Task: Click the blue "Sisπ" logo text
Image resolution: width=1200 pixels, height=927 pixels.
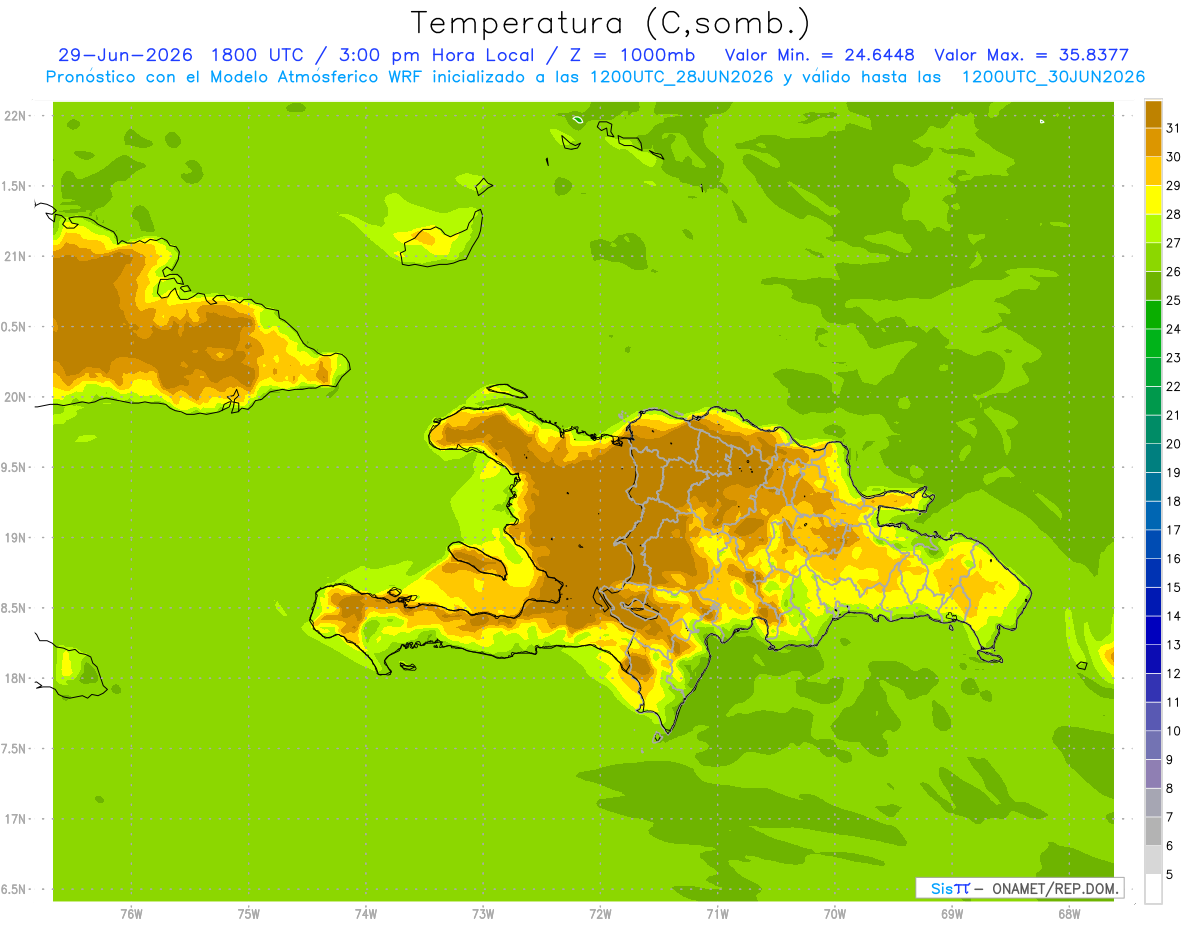Action: click(950, 888)
